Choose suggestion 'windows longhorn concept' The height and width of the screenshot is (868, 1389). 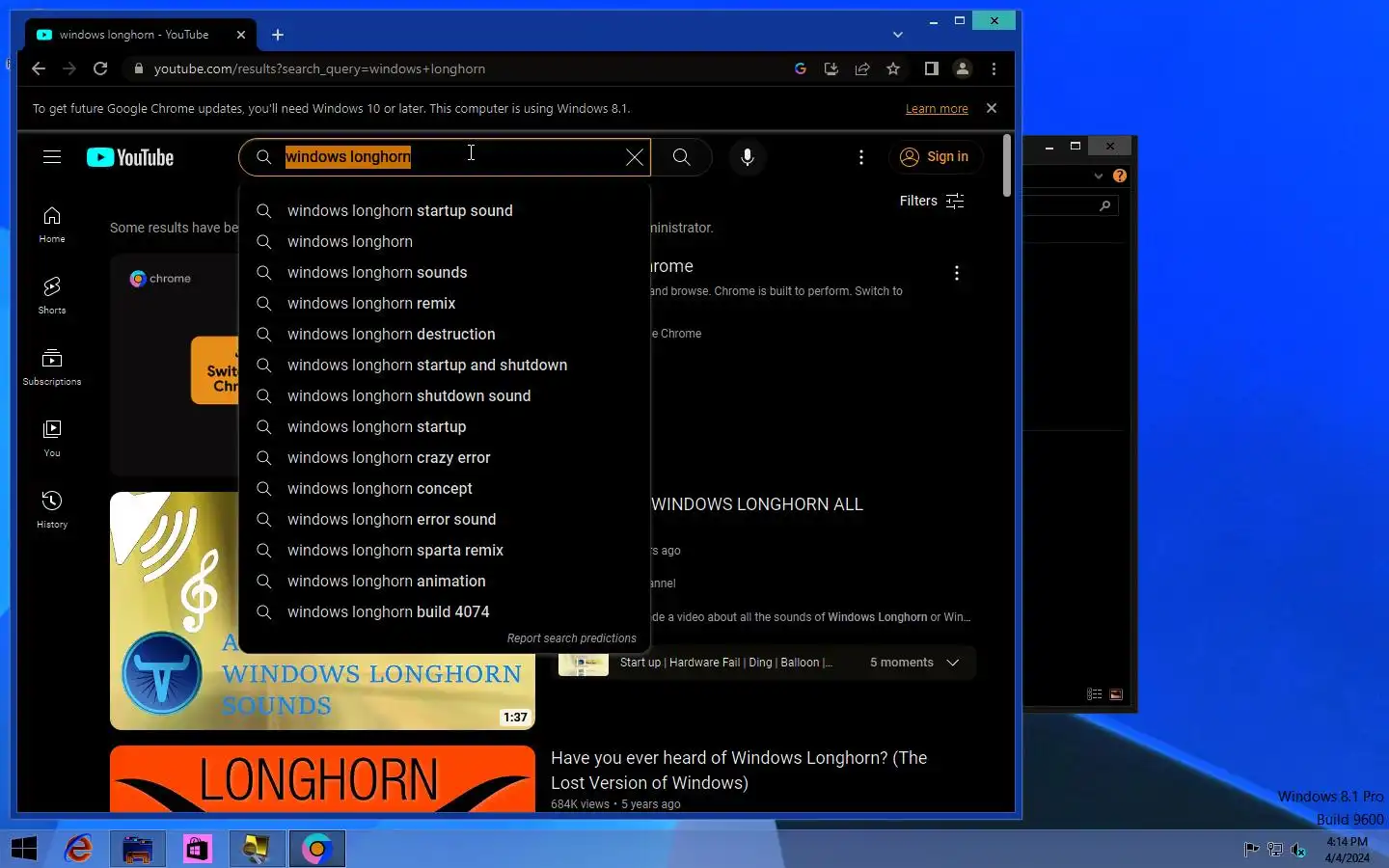445,488
